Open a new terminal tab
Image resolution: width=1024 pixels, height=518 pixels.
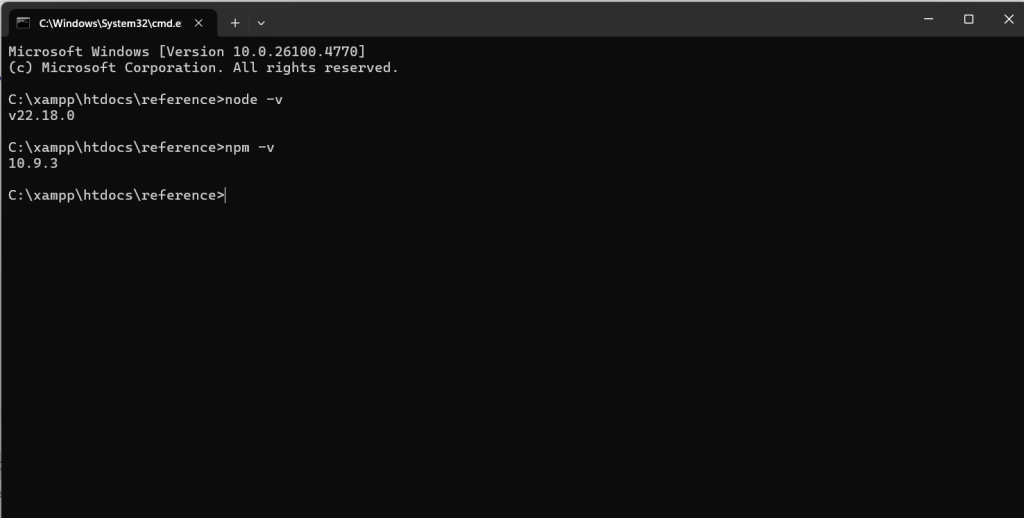pos(235,23)
